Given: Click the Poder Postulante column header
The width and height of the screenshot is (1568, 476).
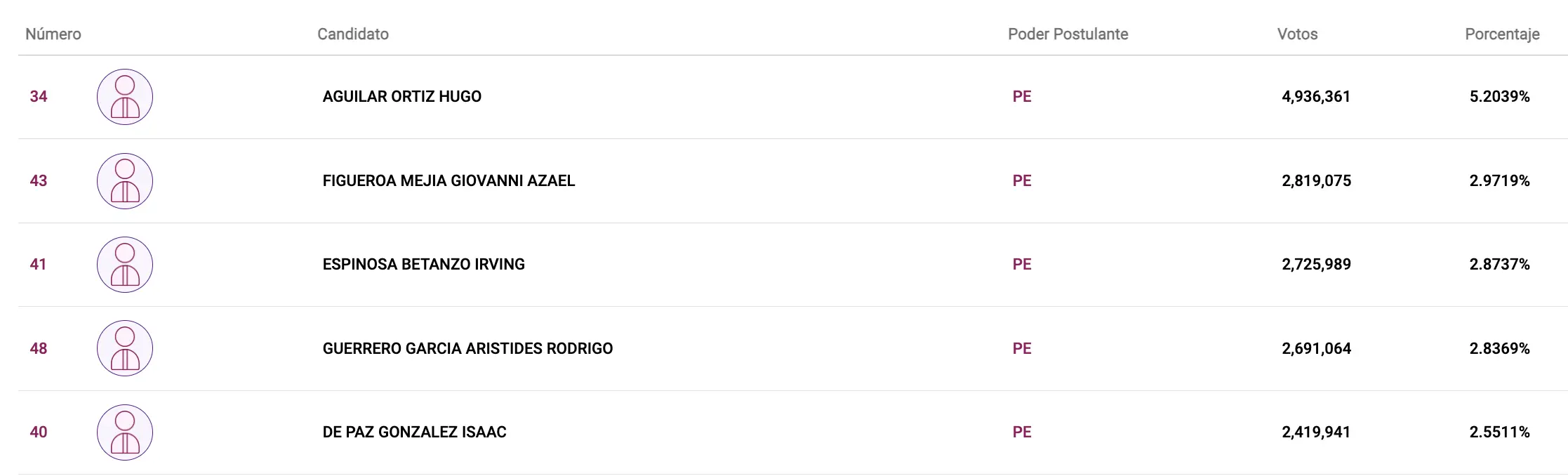Looking at the screenshot, I should click(1068, 34).
